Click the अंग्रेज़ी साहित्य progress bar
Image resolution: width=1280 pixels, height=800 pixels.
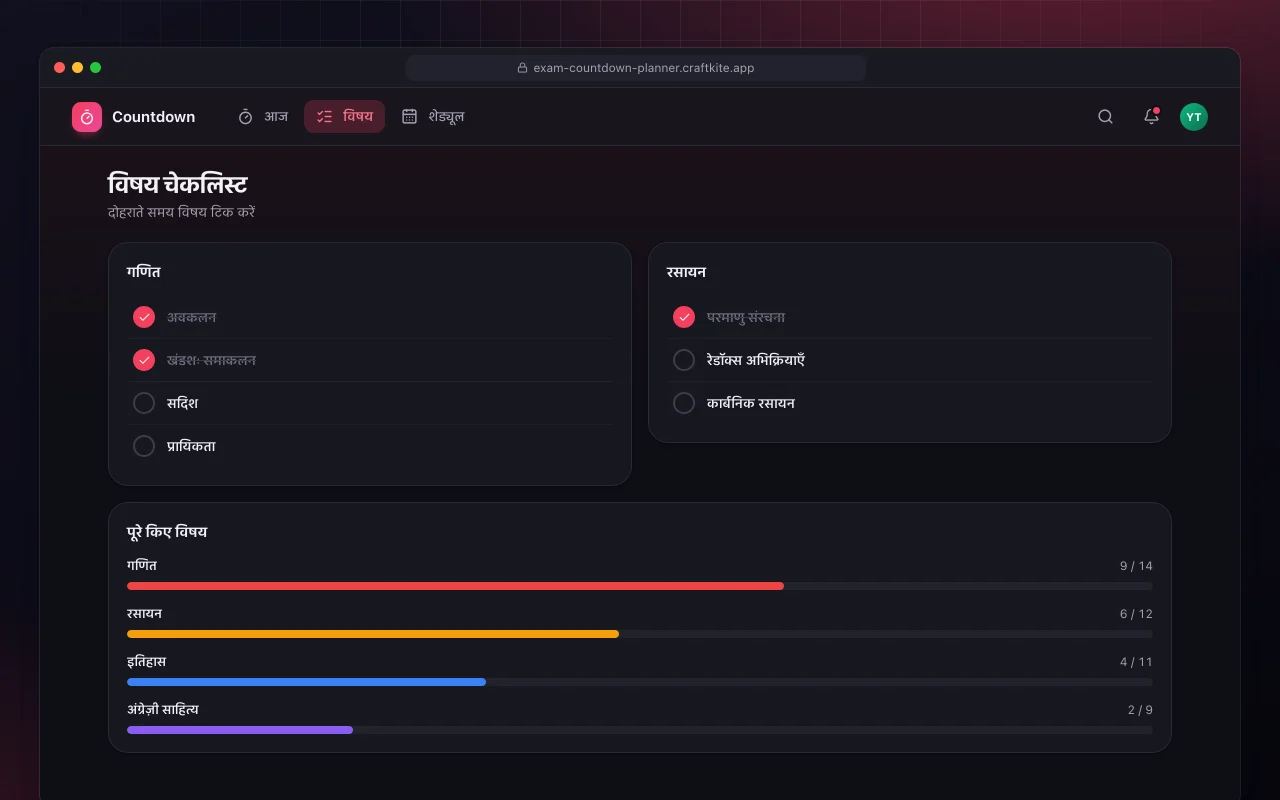(640, 730)
